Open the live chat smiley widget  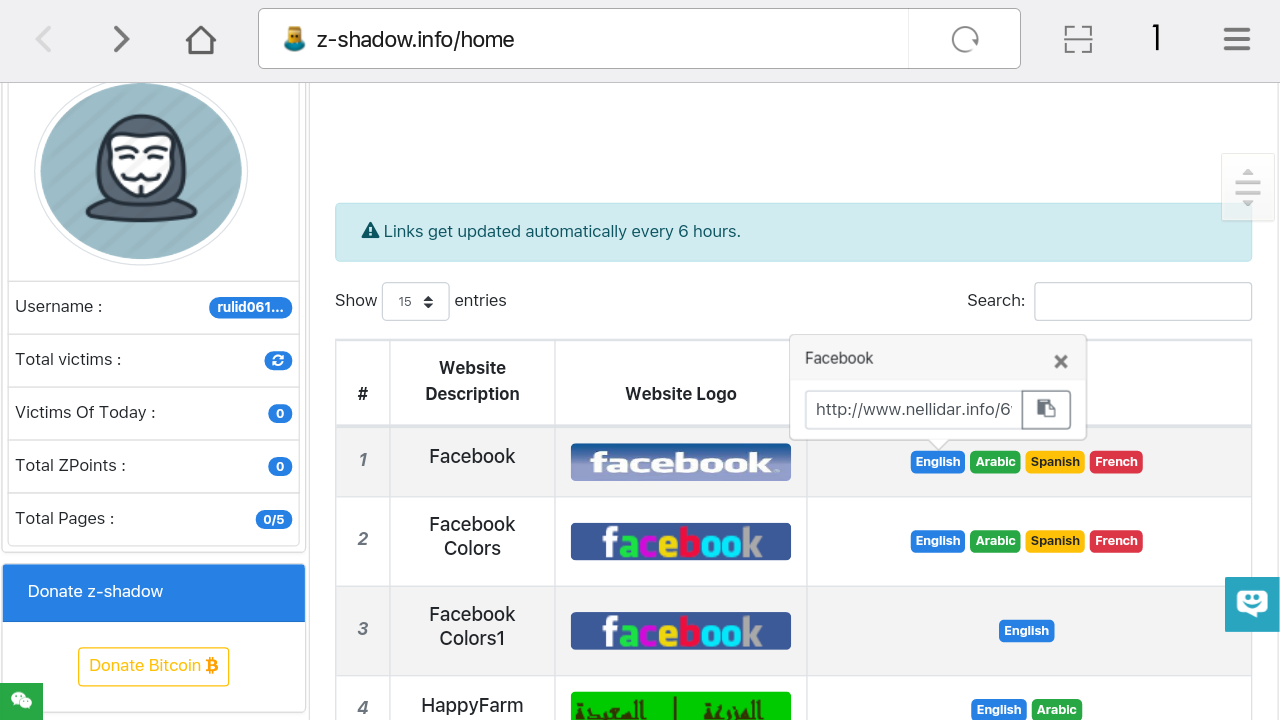pos(1252,604)
